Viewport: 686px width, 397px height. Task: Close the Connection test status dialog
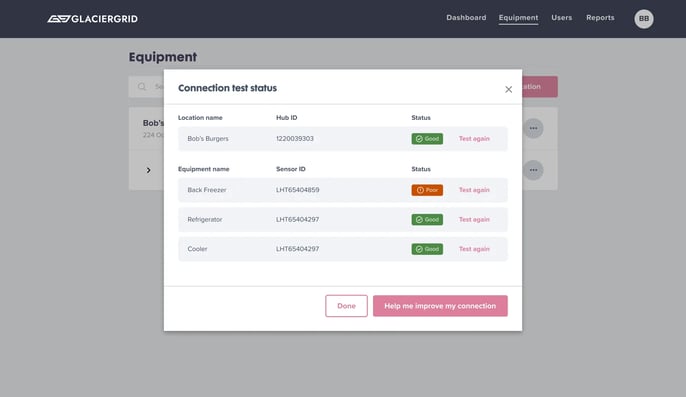click(x=508, y=89)
